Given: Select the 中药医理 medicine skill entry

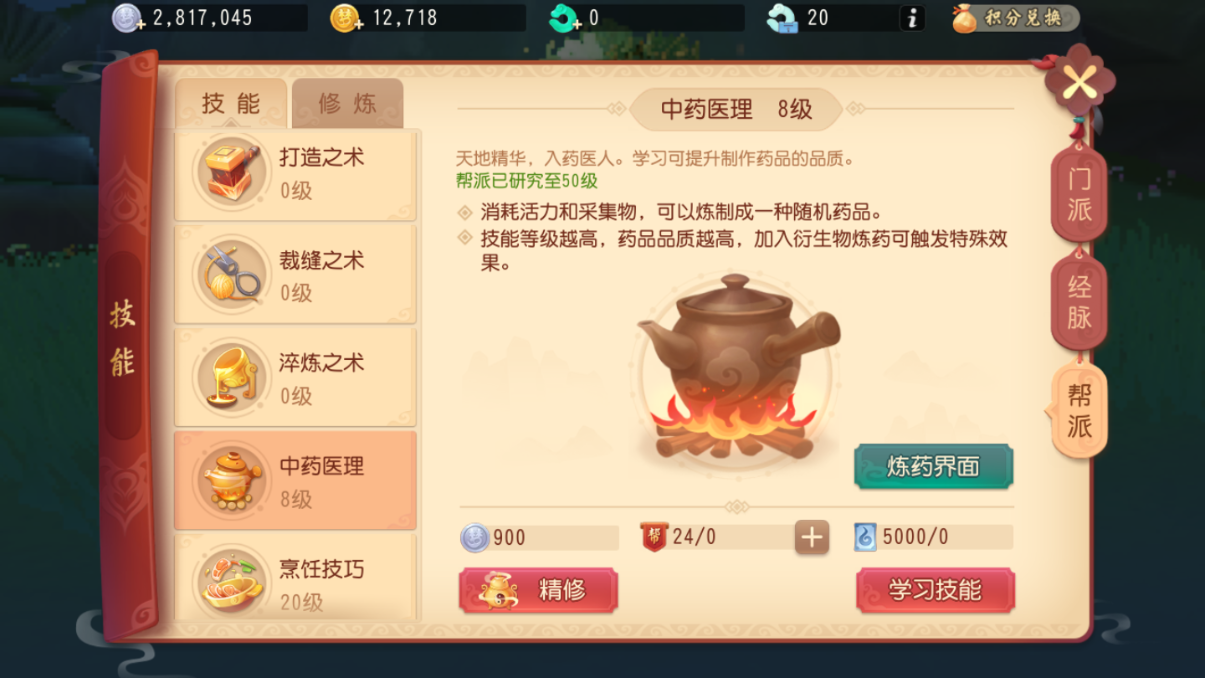Looking at the screenshot, I should pyautogui.click(x=295, y=480).
